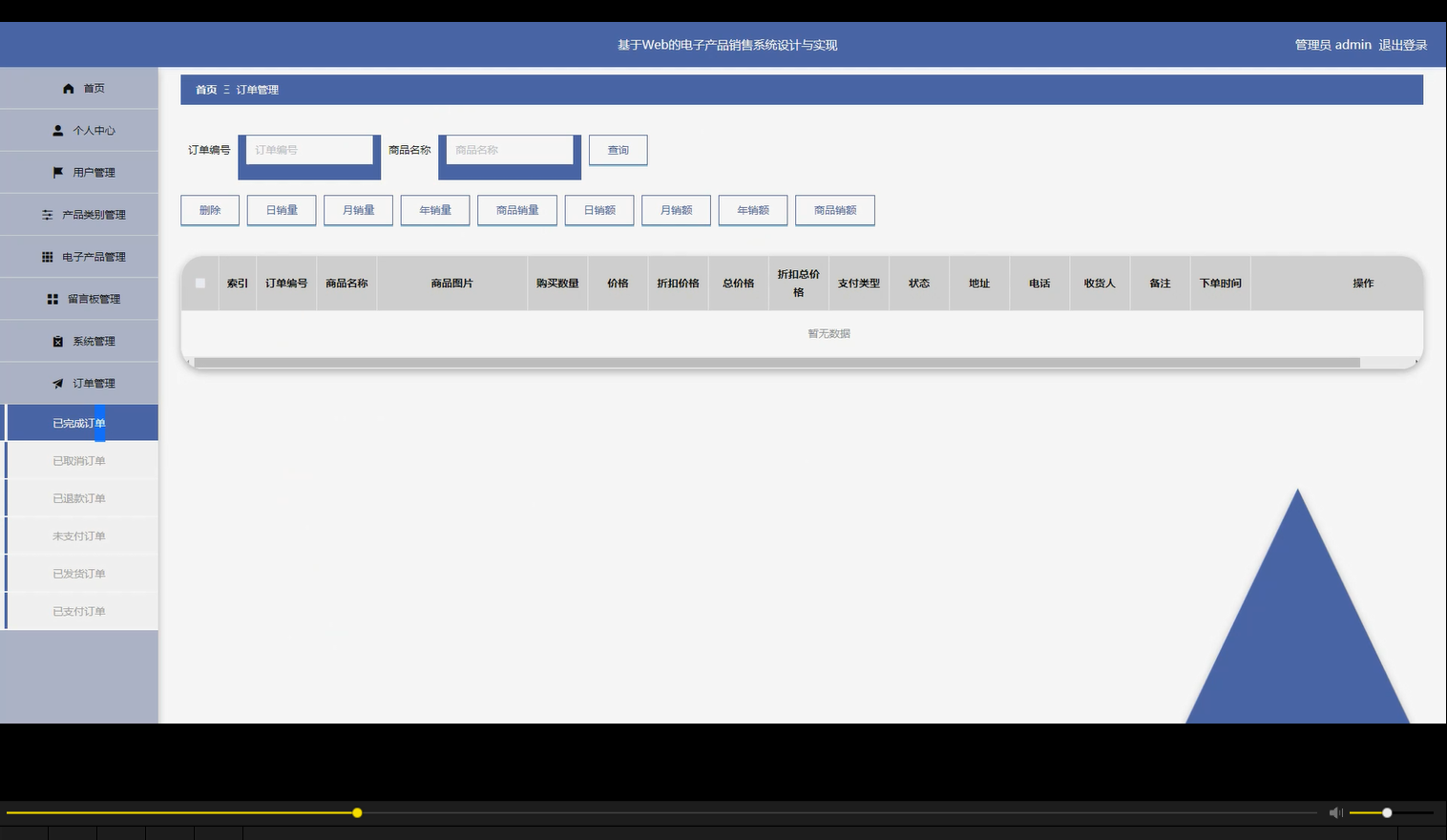Open 个人中心 menu item

point(79,130)
